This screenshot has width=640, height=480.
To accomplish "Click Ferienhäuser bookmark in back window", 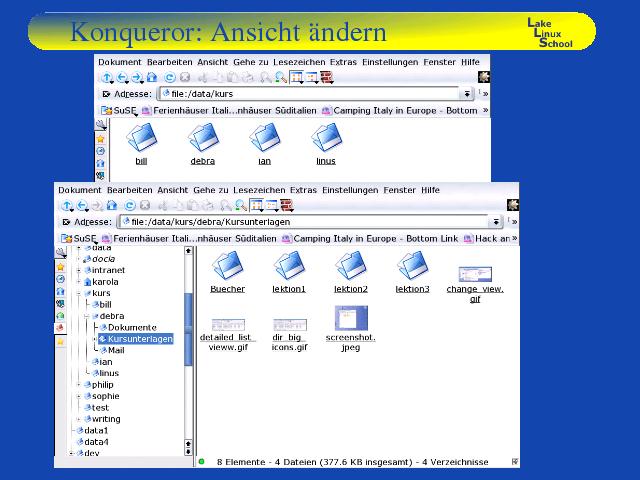I will (229, 111).
